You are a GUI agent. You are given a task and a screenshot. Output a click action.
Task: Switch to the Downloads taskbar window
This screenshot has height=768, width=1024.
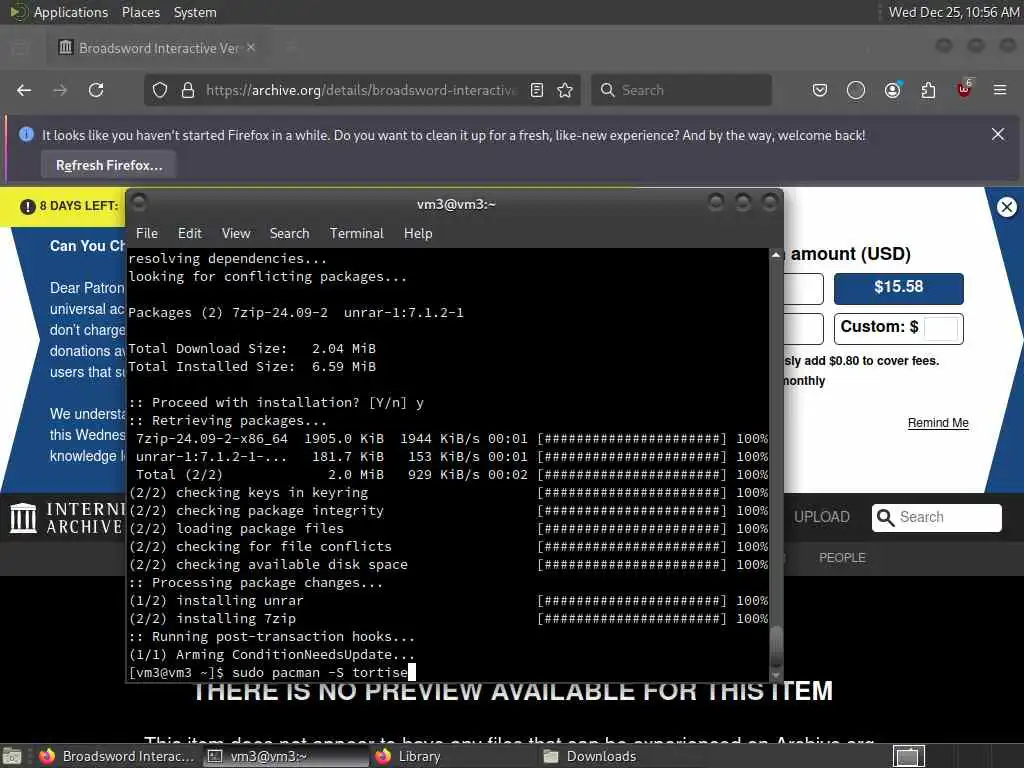pyautogui.click(x=622, y=756)
